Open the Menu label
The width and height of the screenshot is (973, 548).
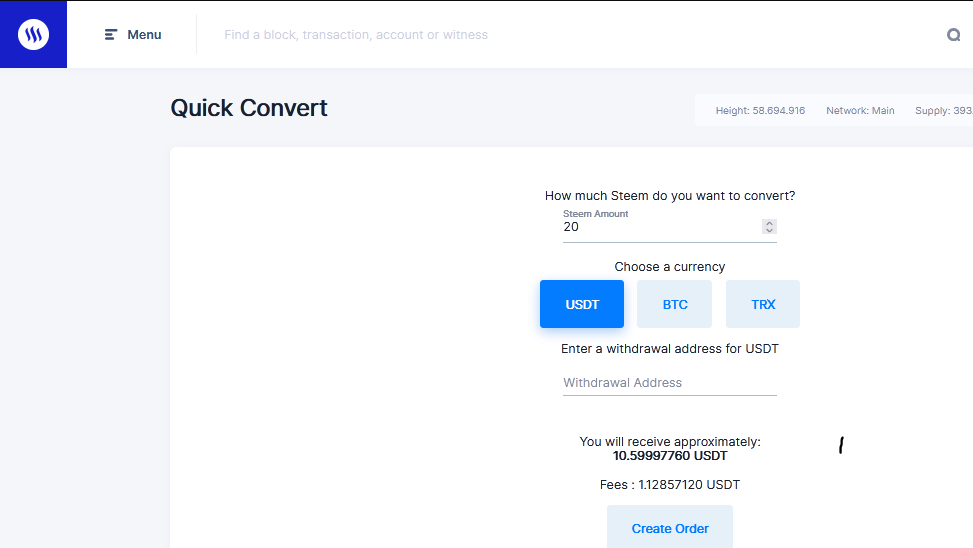coord(144,35)
